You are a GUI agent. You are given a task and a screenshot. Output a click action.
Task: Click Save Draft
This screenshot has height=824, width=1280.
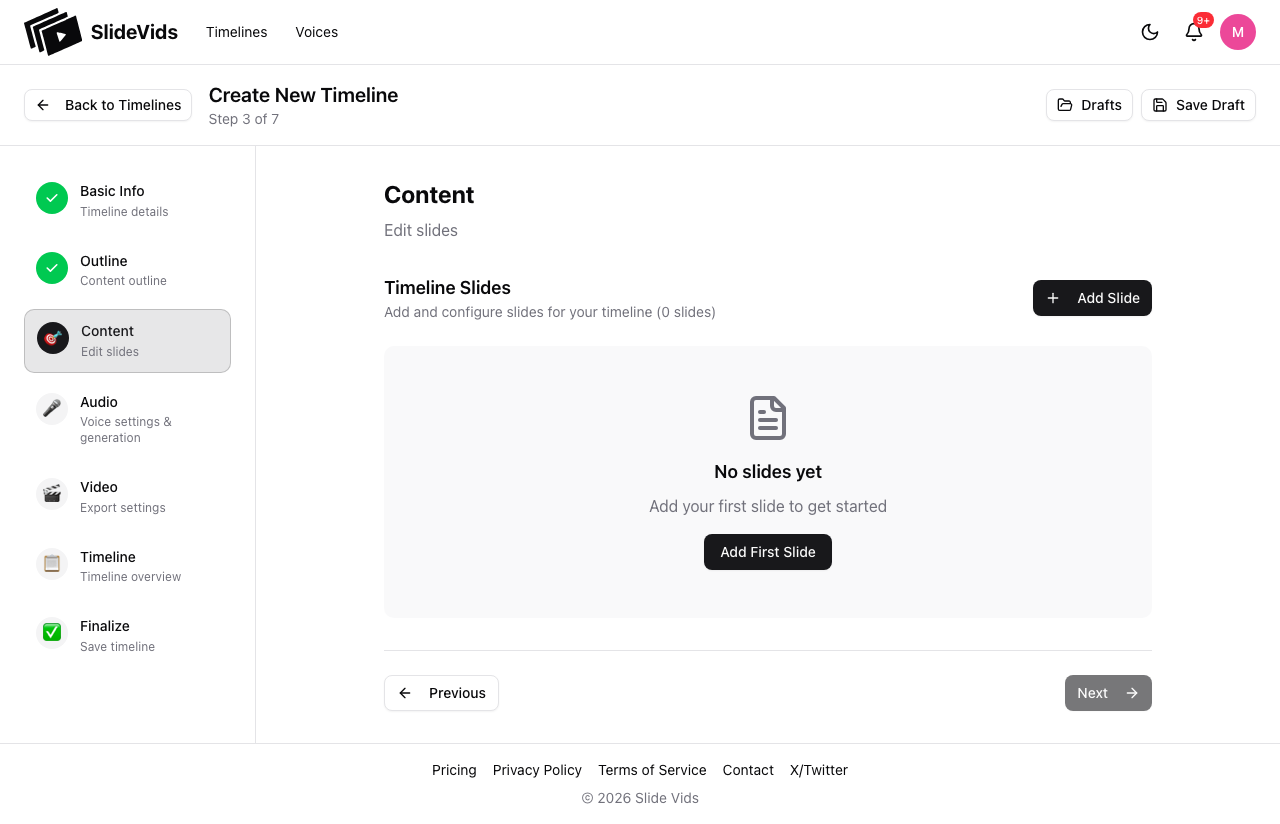coord(1198,104)
